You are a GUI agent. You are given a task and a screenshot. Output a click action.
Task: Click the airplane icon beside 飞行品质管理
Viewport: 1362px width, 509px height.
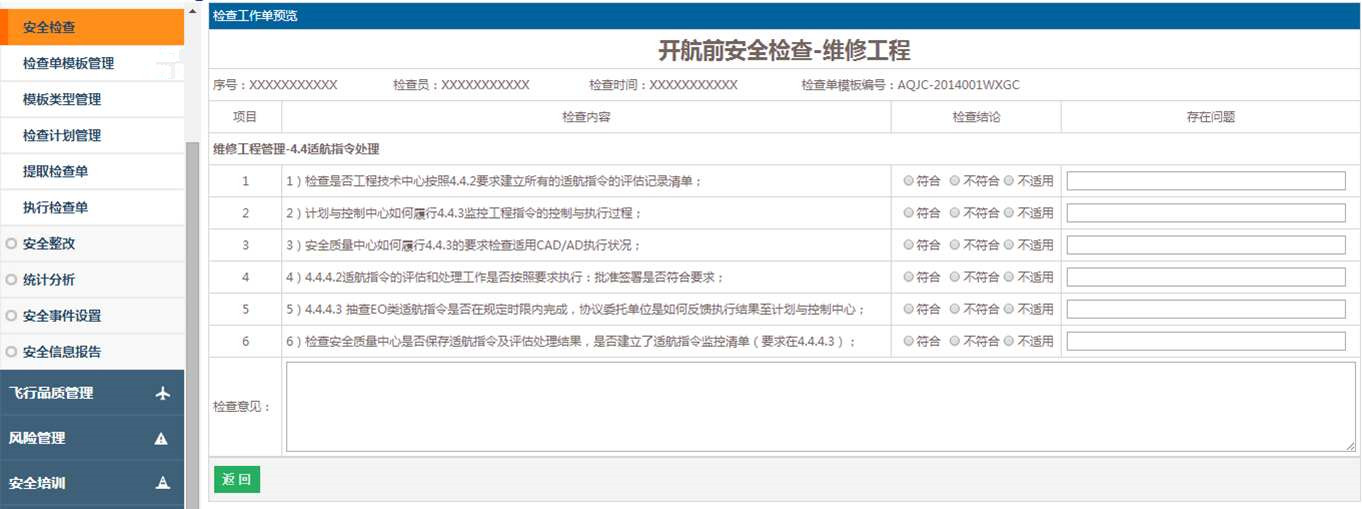[x=163, y=394]
